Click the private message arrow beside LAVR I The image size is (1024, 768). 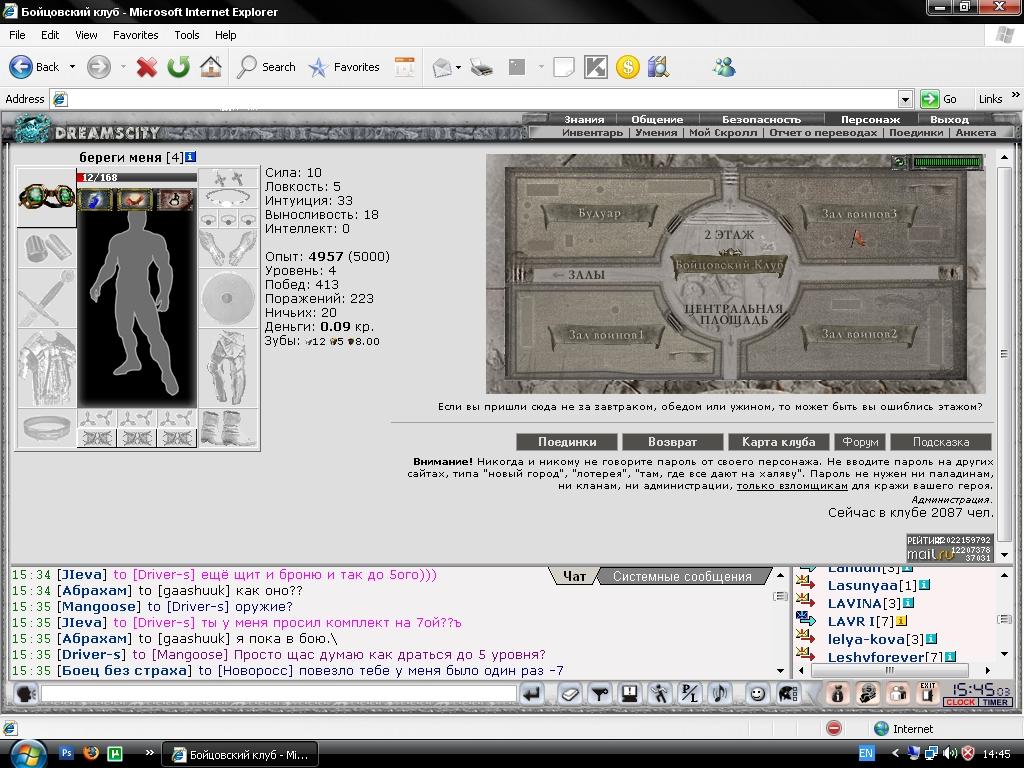pyautogui.click(x=806, y=620)
